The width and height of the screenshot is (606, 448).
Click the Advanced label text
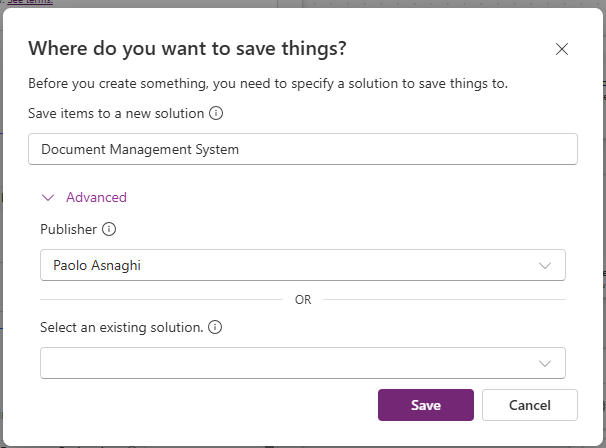(96, 198)
